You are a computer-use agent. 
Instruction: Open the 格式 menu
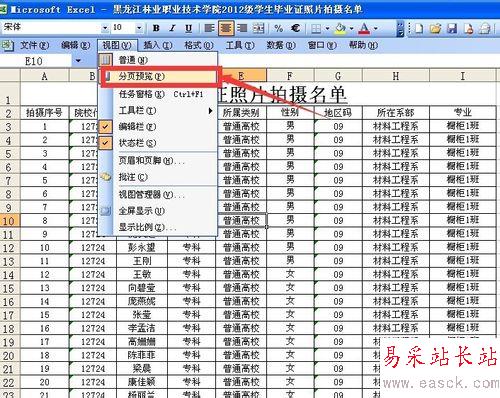(199, 45)
